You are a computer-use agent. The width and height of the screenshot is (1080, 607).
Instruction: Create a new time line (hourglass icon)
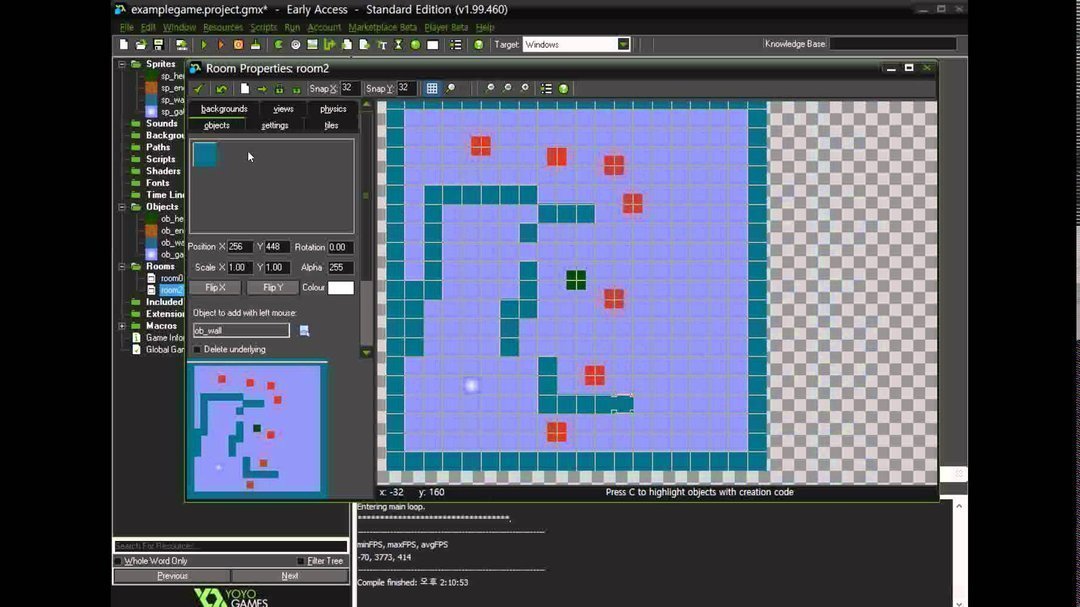(398, 45)
